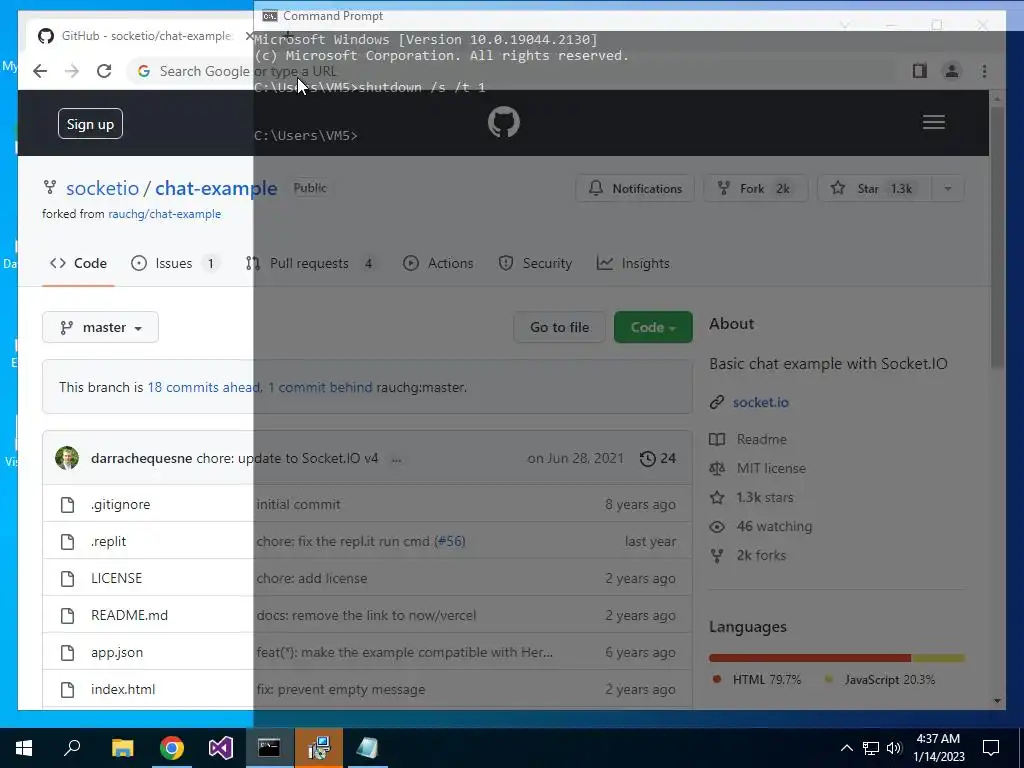The height and width of the screenshot is (768, 1024).
Task: Reload the page in Chrome
Action: point(104,71)
